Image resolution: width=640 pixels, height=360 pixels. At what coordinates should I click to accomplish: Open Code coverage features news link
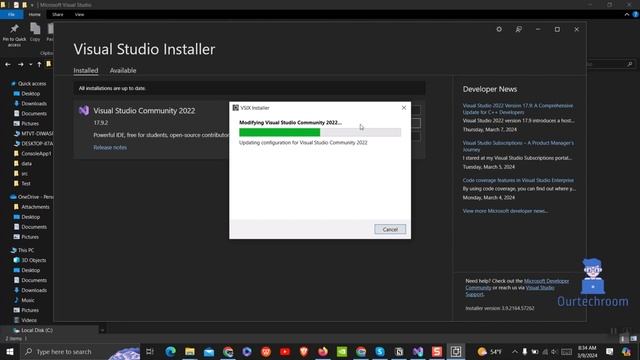click(518, 180)
